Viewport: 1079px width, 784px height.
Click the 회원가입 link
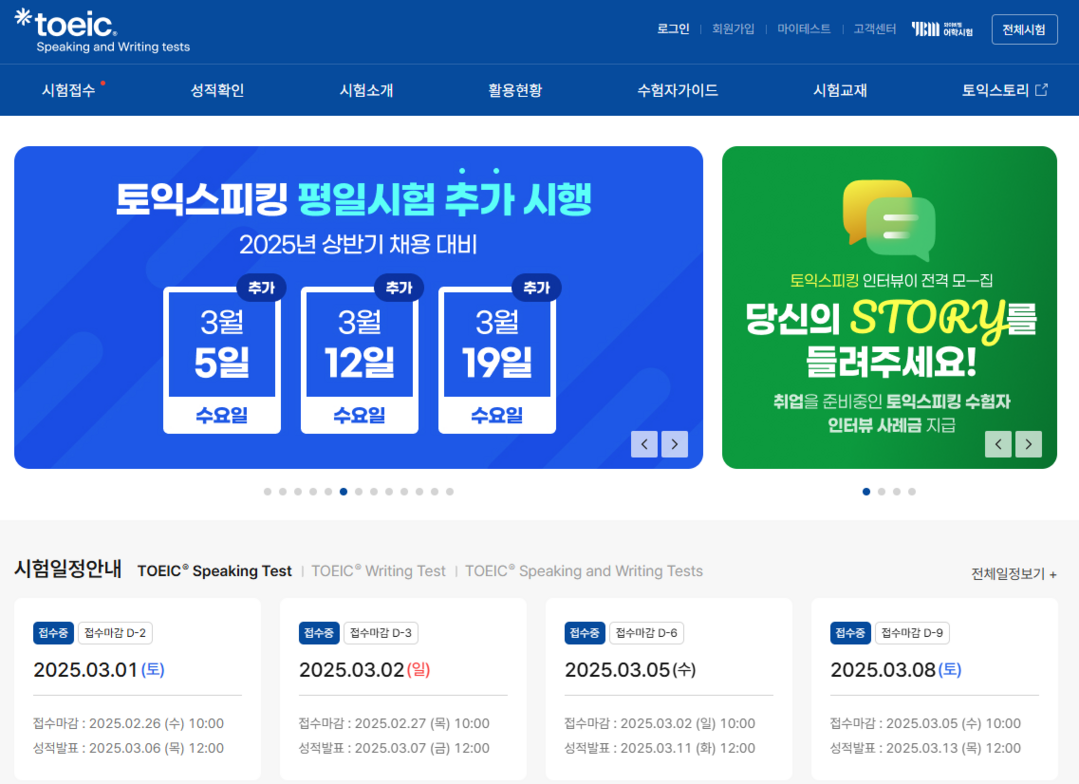tap(733, 29)
